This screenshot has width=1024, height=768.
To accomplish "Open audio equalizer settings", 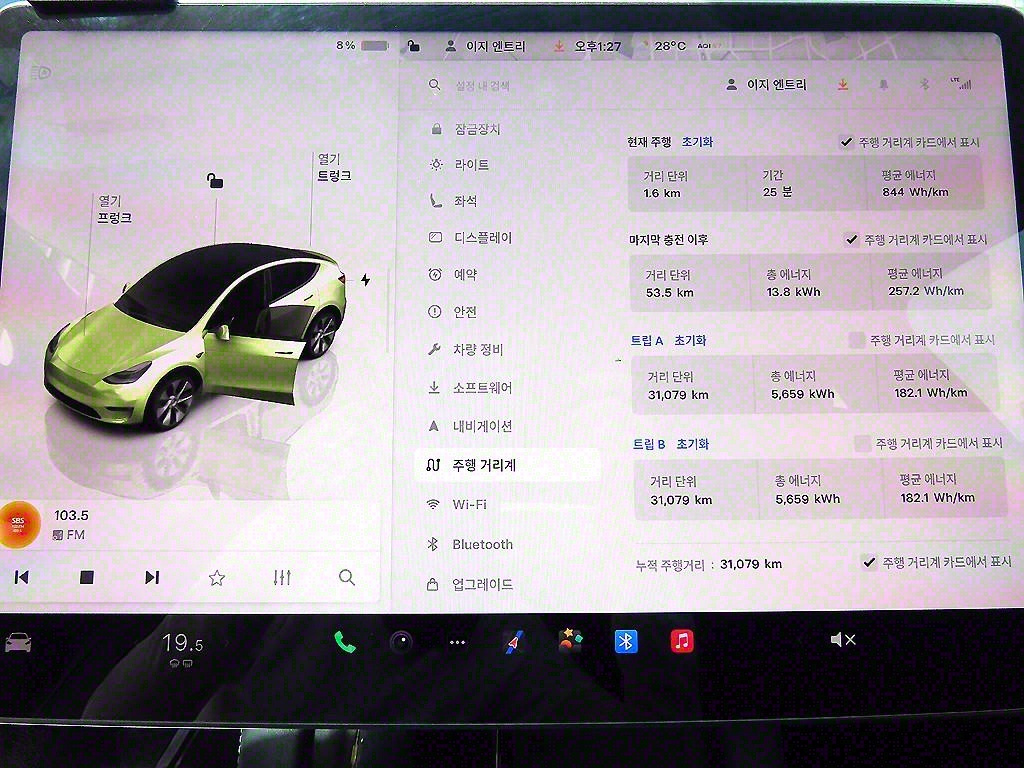I will (282, 577).
